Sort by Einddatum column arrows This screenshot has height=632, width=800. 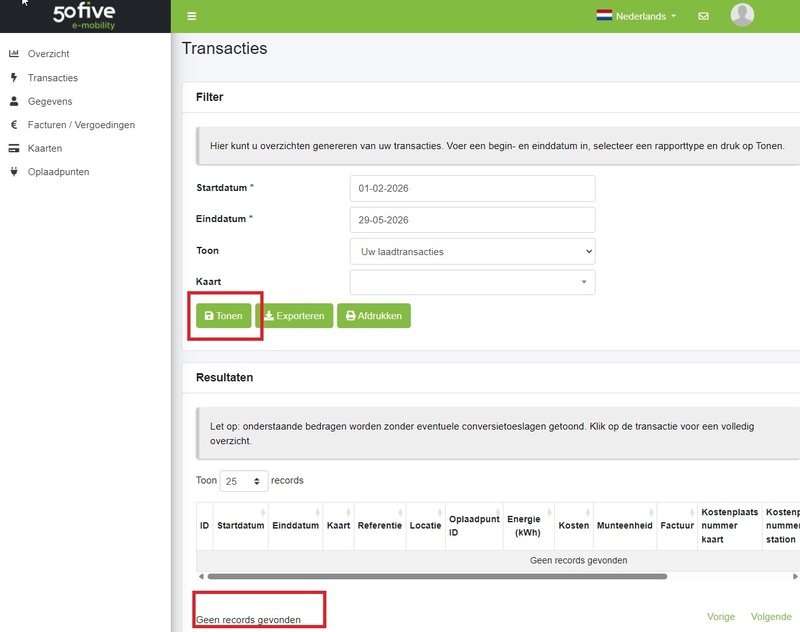(x=317, y=512)
